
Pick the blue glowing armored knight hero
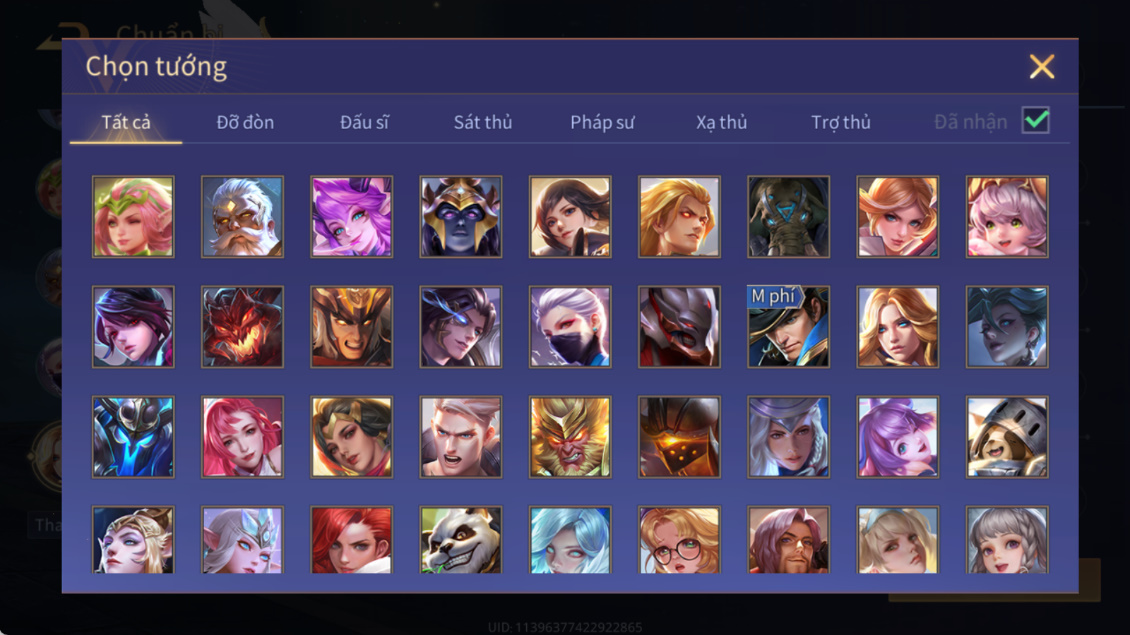133,437
